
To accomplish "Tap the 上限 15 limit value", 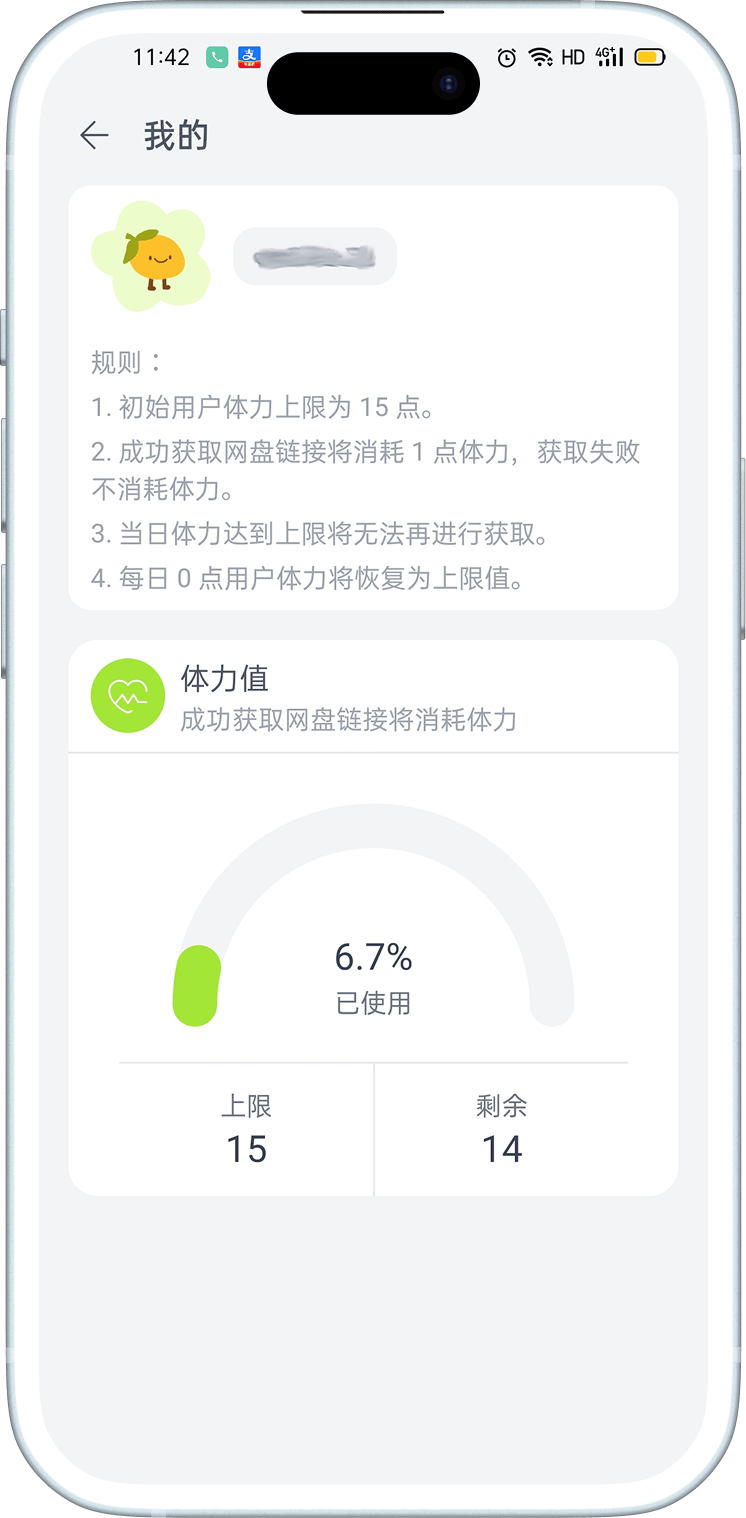I will (246, 1149).
